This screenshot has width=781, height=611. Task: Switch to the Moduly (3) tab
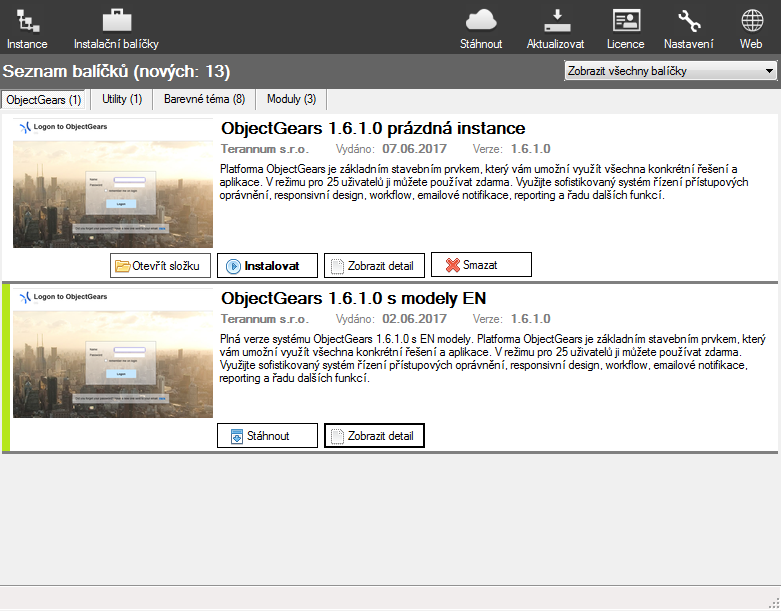coord(291,99)
